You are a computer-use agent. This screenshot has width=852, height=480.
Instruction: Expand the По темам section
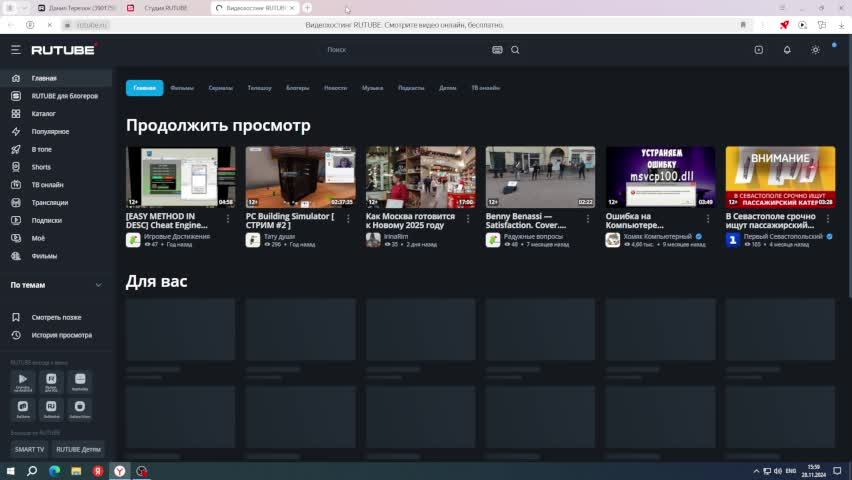[x=56, y=285]
